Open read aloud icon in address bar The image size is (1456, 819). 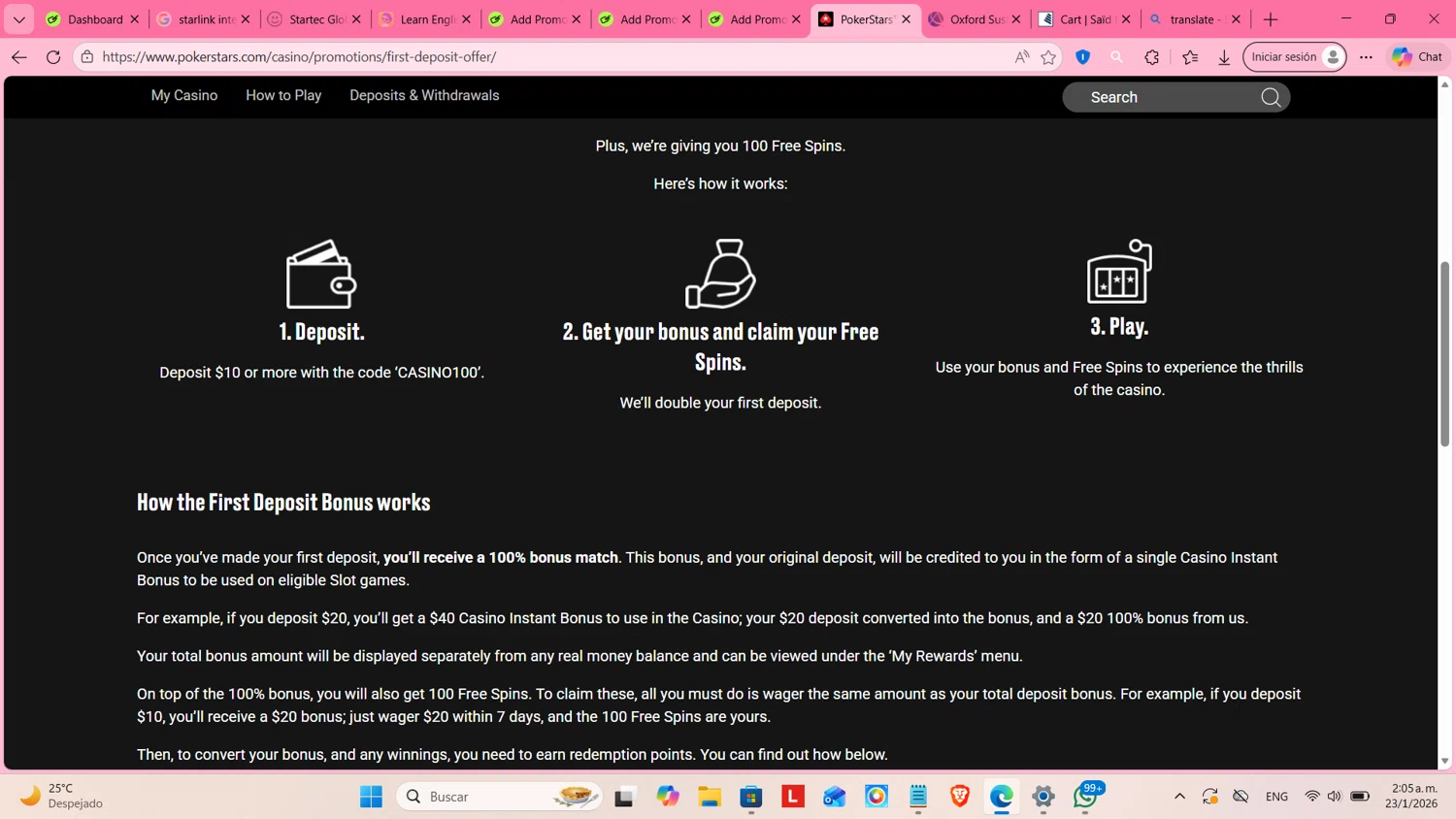pos(1022,57)
